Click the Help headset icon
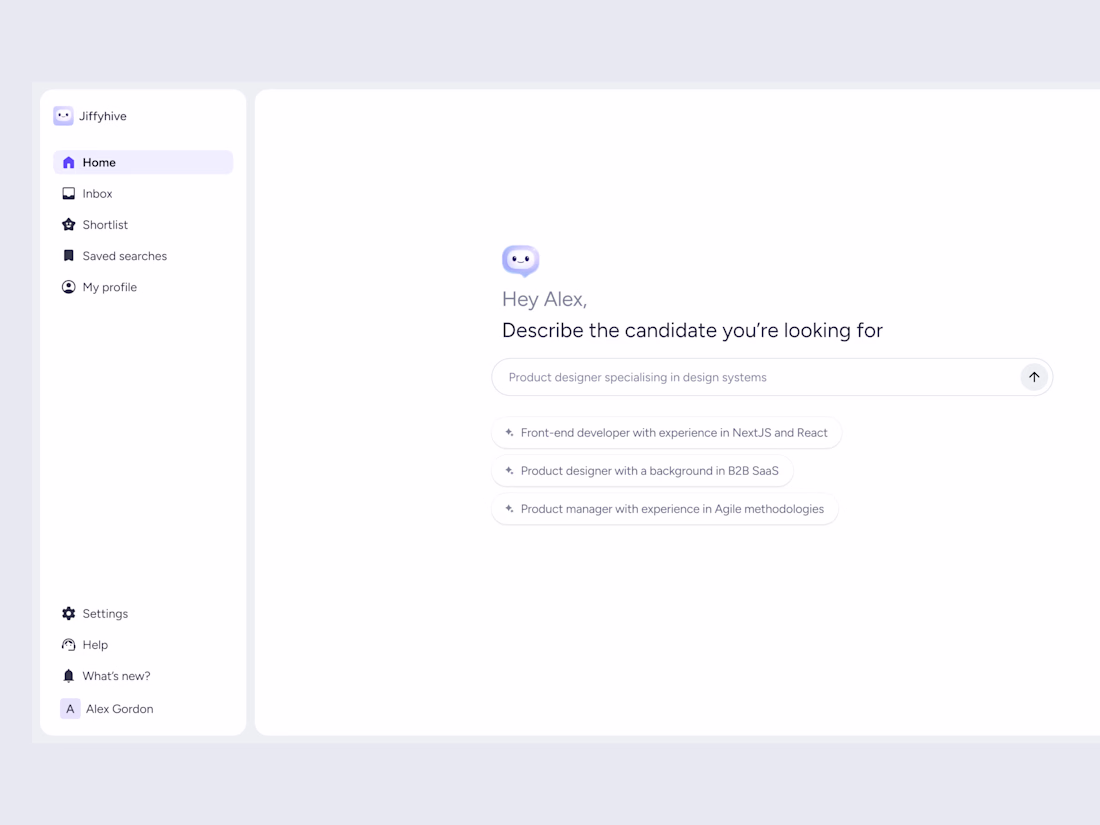Viewport: 1100px width, 825px height. 69,645
